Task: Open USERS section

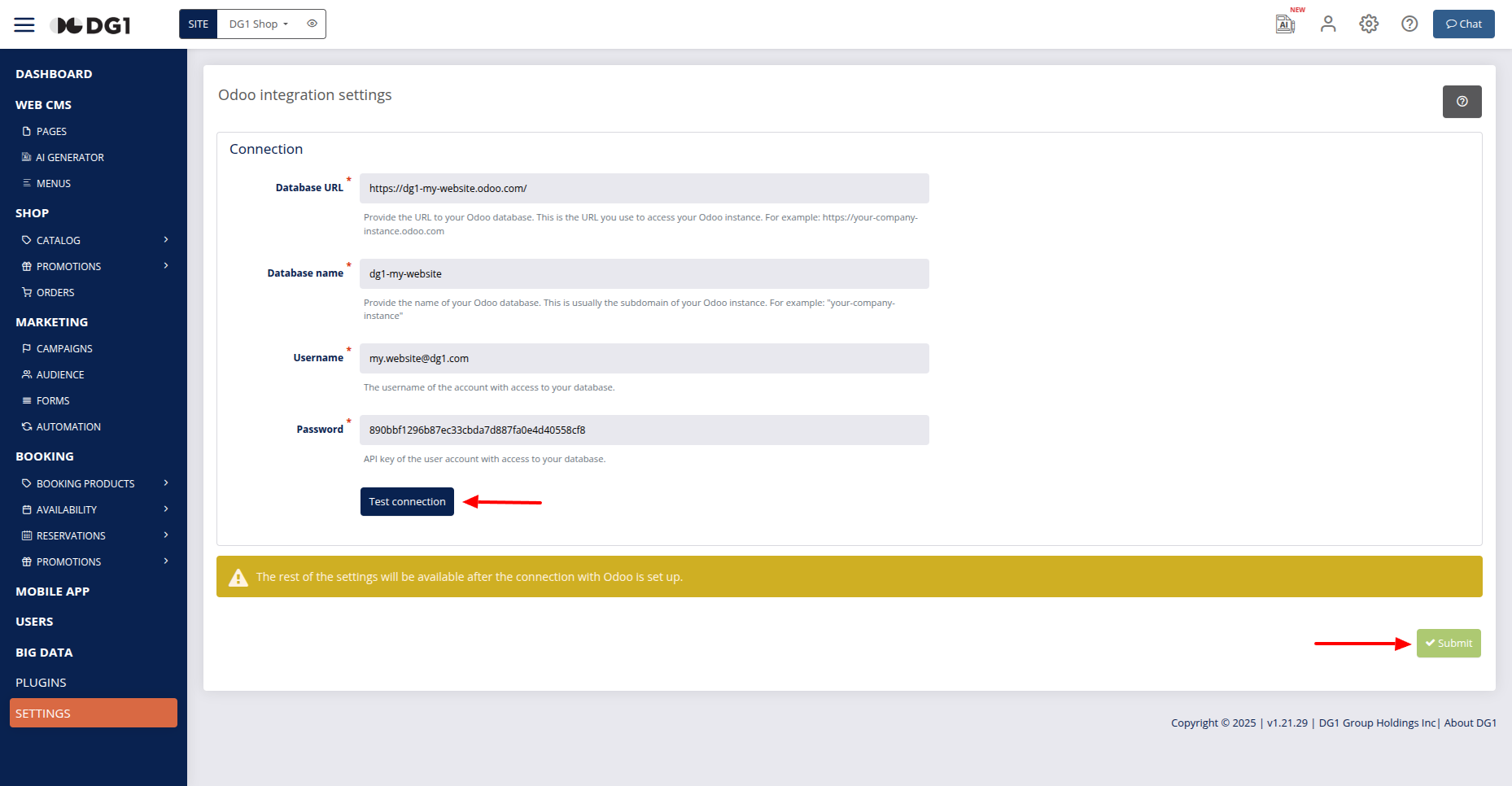Action: coord(34,622)
